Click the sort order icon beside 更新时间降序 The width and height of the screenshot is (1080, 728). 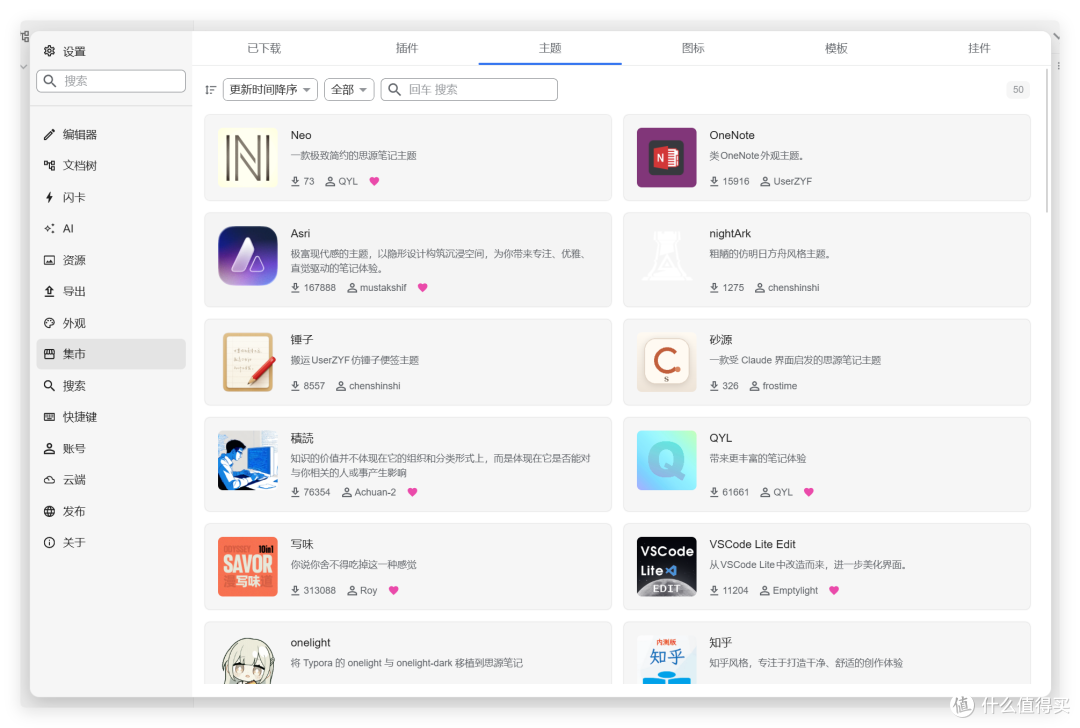pos(211,90)
